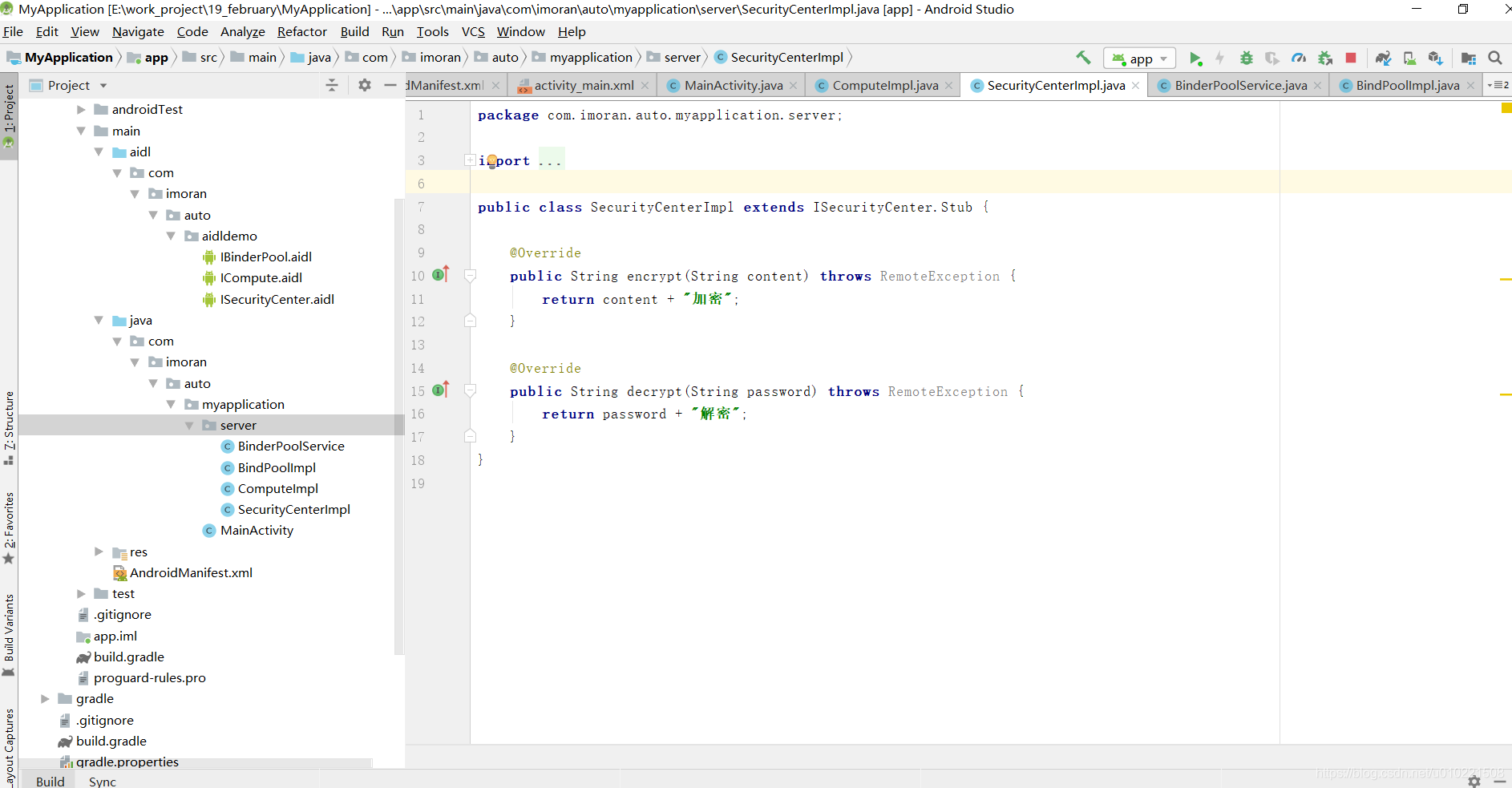Click override gutter icon beside encrypt method

pyautogui.click(x=441, y=274)
